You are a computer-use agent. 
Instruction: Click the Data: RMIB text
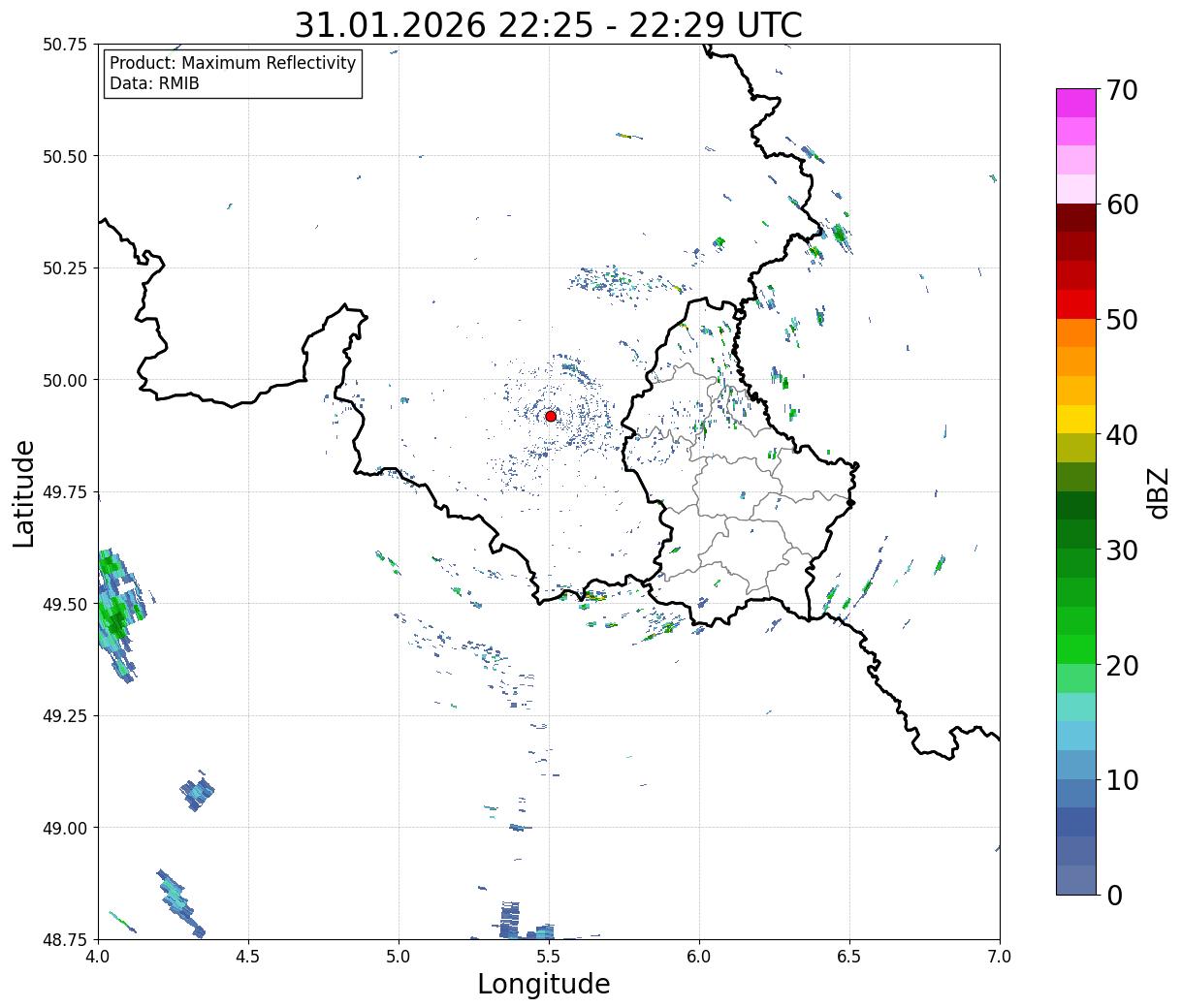[x=154, y=84]
